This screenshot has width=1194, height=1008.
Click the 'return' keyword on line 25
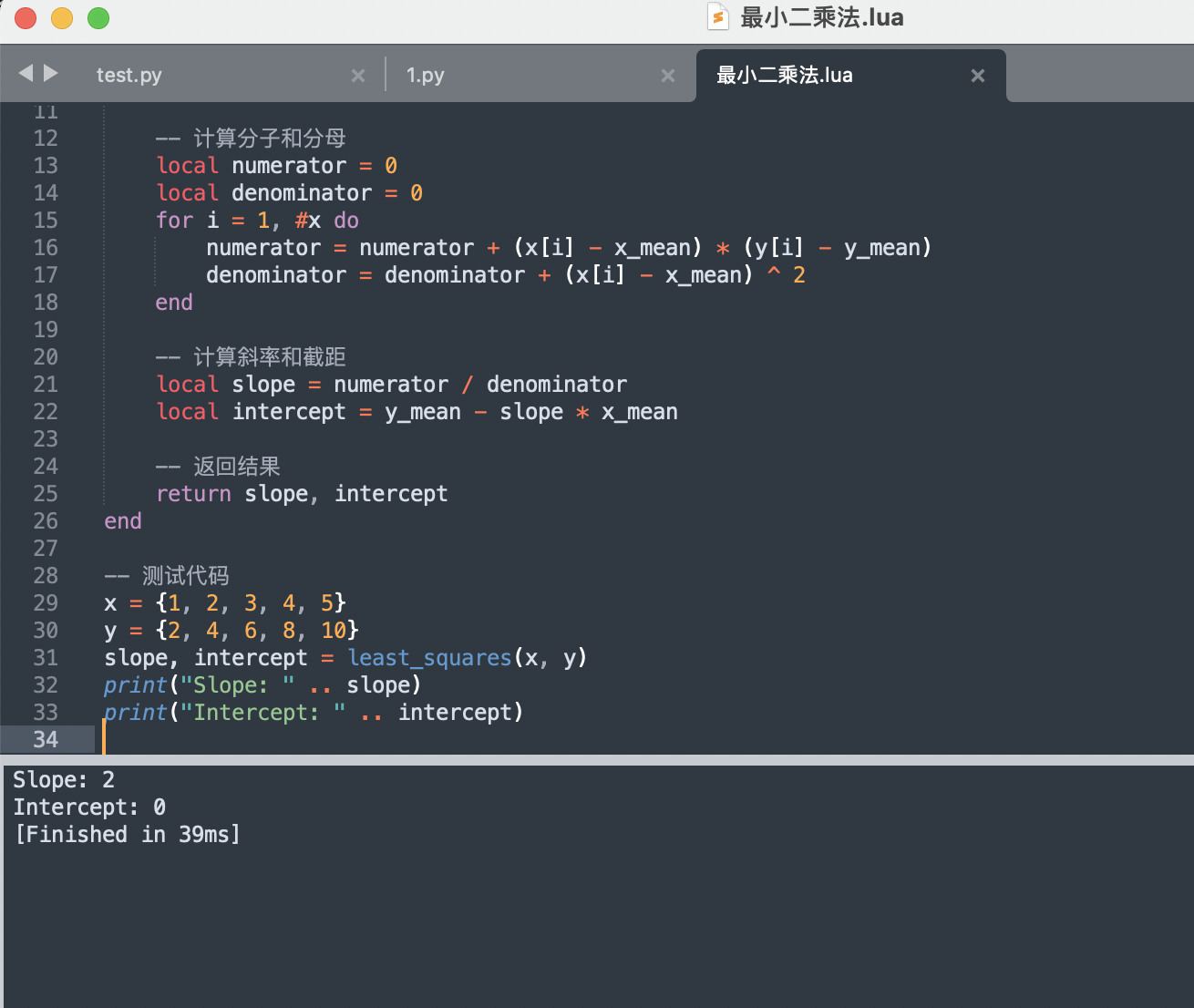193,494
